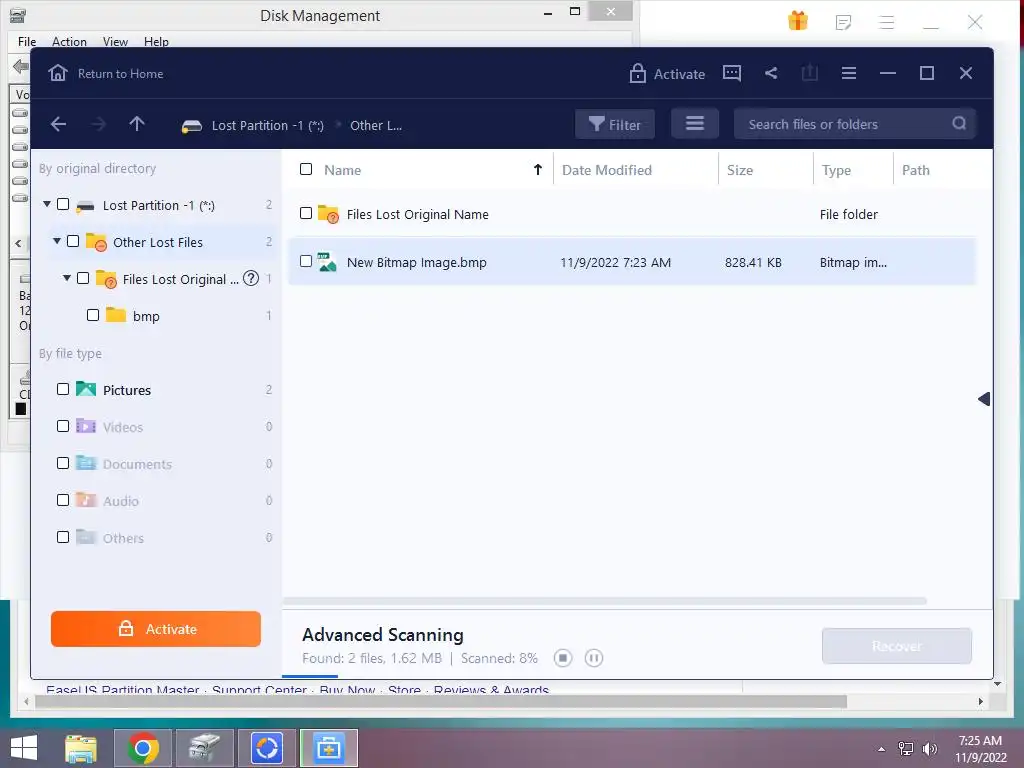Click the Activate lock icon in the title bar

tap(637, 73)
